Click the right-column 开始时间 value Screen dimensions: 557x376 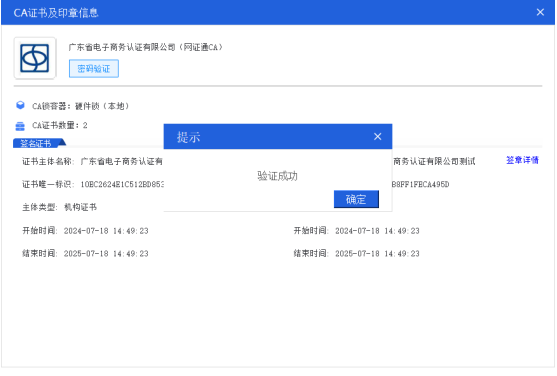(x=377, y=231)
